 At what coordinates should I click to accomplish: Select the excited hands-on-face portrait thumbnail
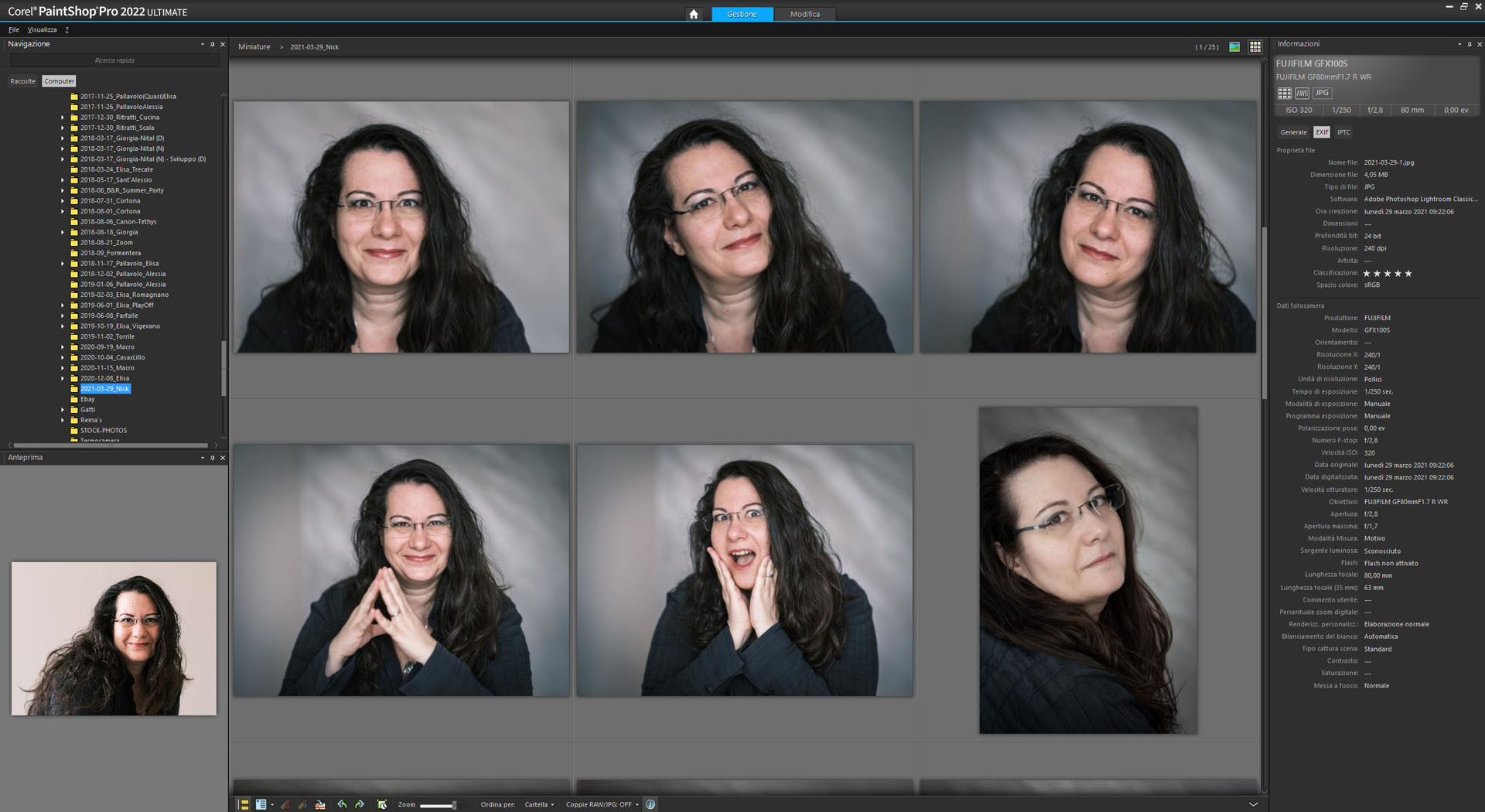pyautogui.click(x=744, y=570)
